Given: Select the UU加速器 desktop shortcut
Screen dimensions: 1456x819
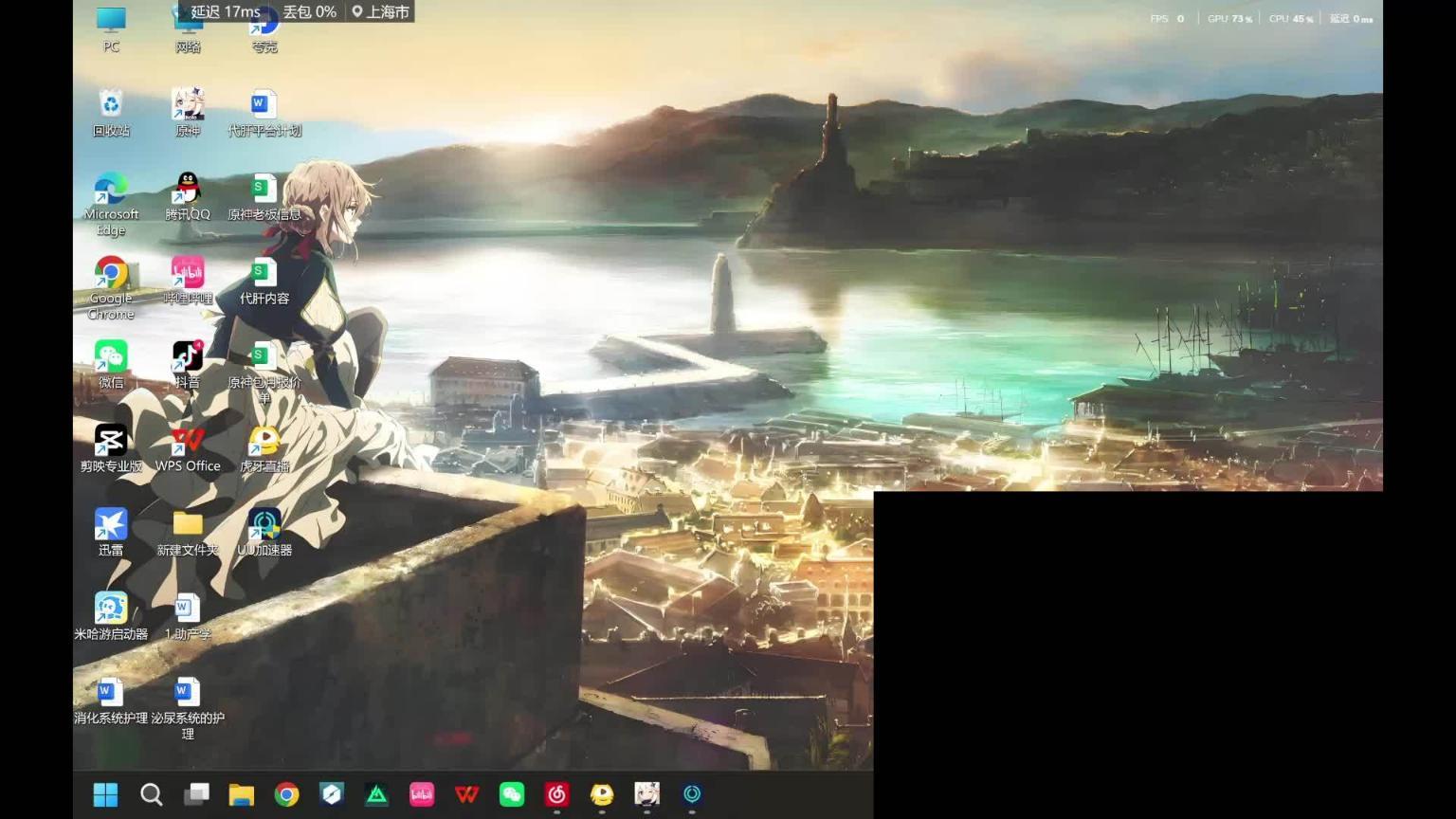Looking at the screenshot, I should (x=264, y=525).
